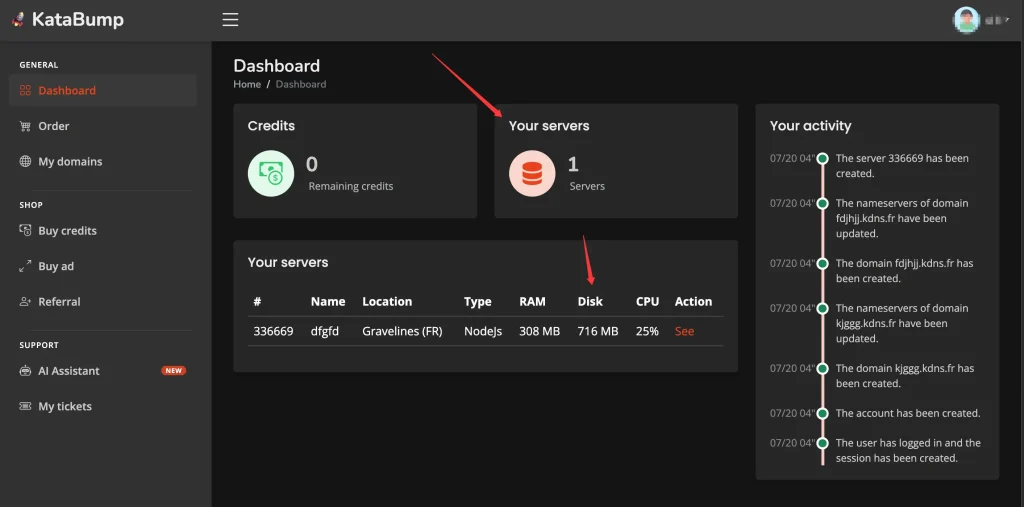Screen dimensions: 1024x507
Task: Click the Order shopping cart icon
Action: coord(25,126)
